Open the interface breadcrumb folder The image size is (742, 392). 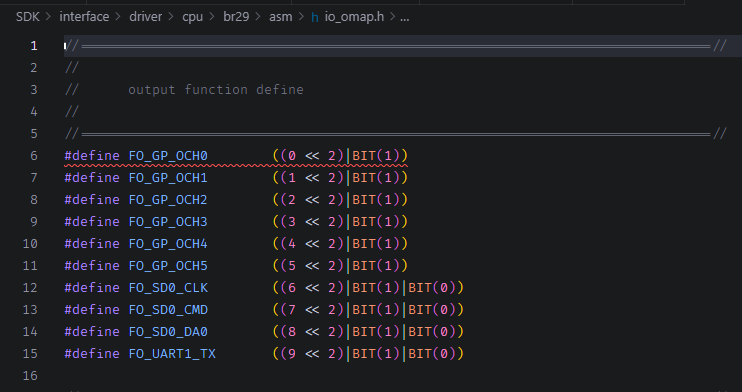[x=84, y=17]
